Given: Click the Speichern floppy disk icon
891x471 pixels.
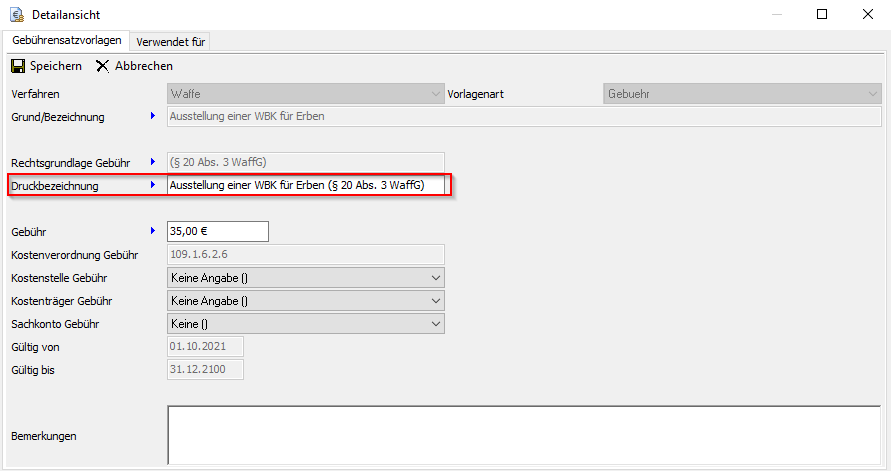Looking at the screenshot, I should click(x=18, y=66).
